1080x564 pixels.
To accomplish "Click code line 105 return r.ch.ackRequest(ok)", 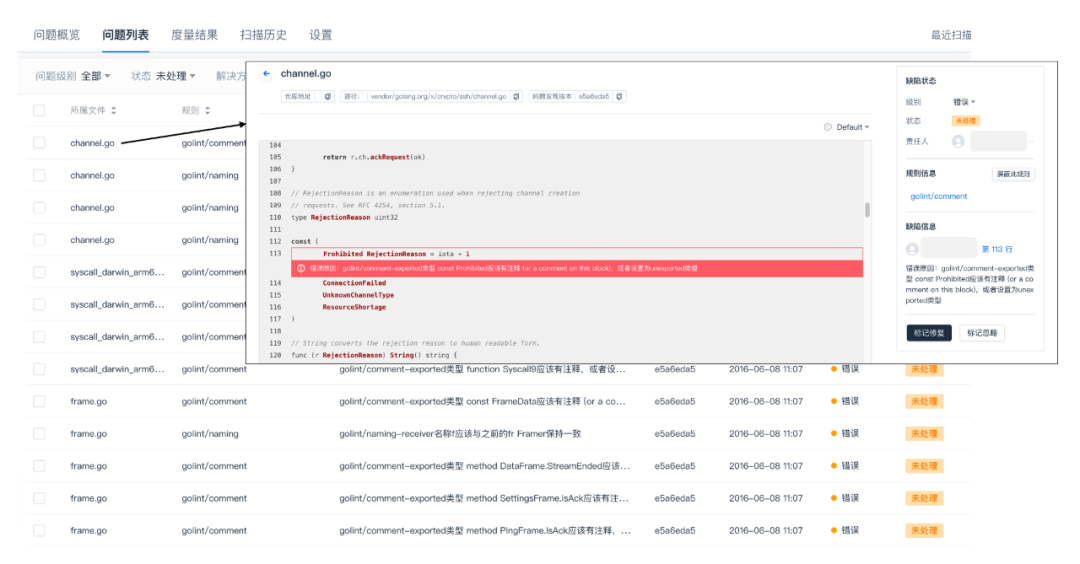I will coord(374,157).
